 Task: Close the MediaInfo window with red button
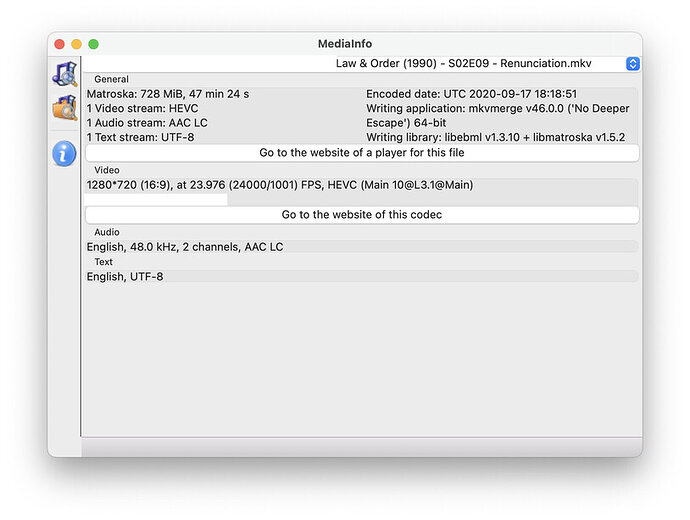pos(59,44)
